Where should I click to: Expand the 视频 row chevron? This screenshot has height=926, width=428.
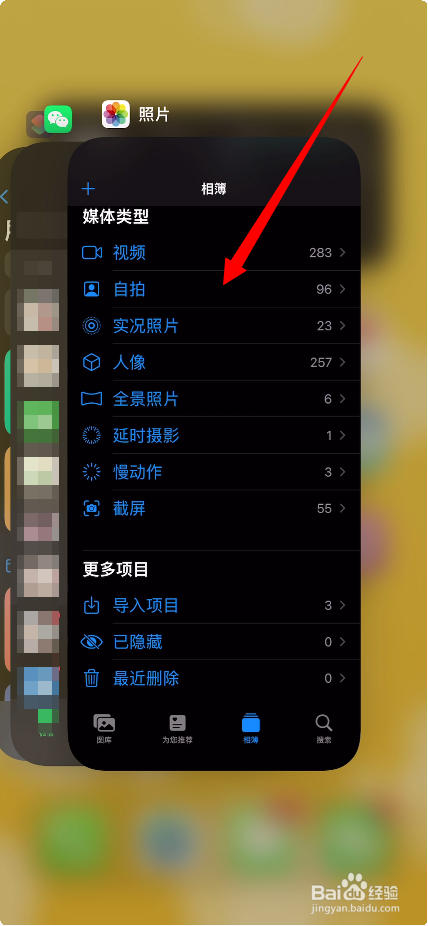[343, 253]
